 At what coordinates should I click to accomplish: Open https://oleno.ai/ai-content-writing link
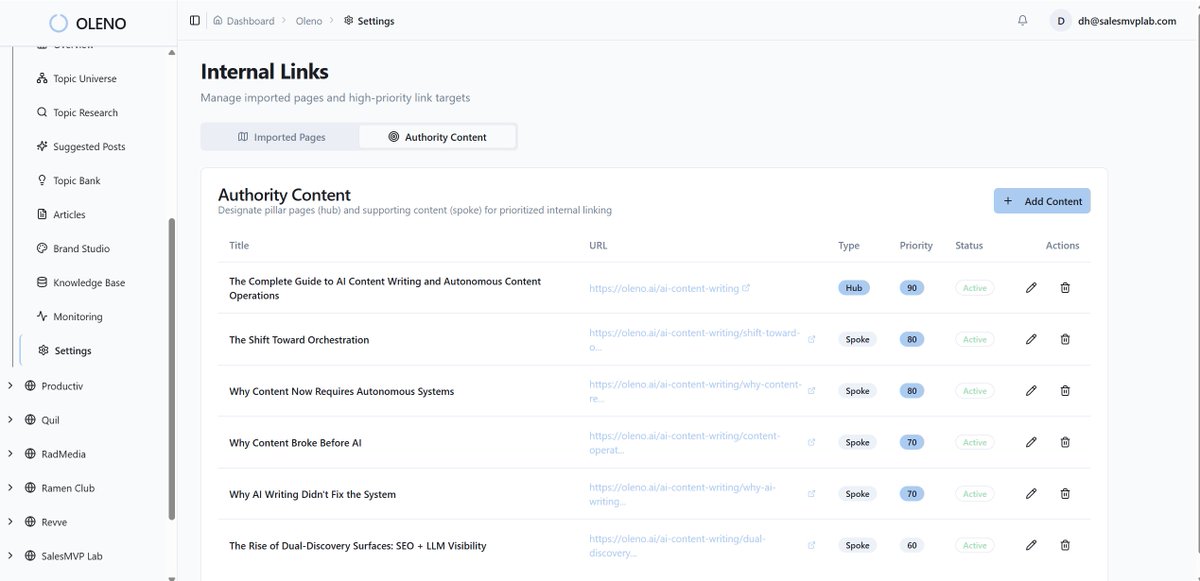point(664,288)
